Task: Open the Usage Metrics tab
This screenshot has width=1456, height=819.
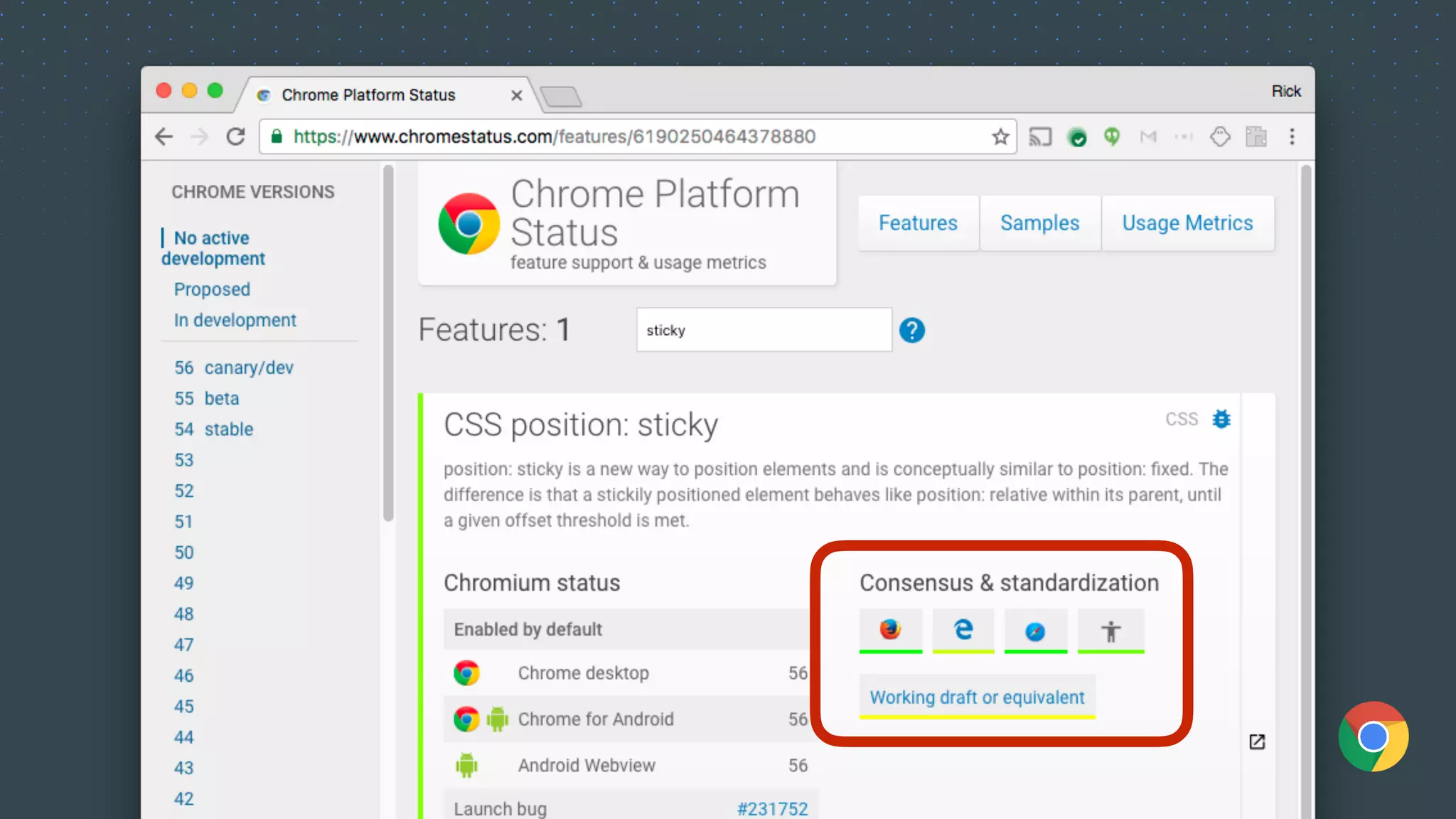Action: [1187, 223]
